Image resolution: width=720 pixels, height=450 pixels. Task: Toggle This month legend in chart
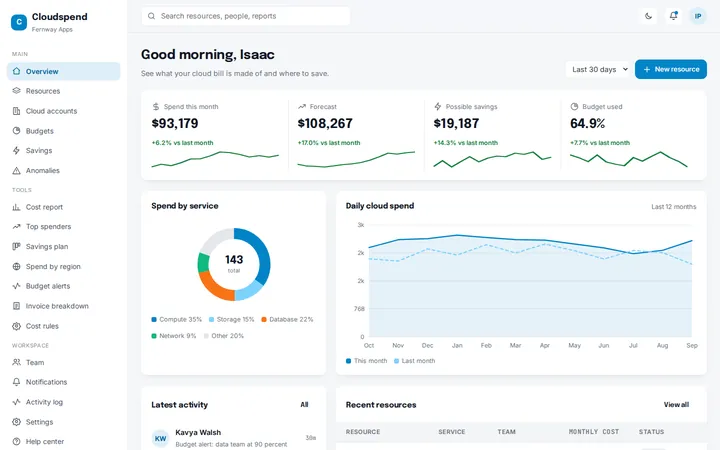366,361
